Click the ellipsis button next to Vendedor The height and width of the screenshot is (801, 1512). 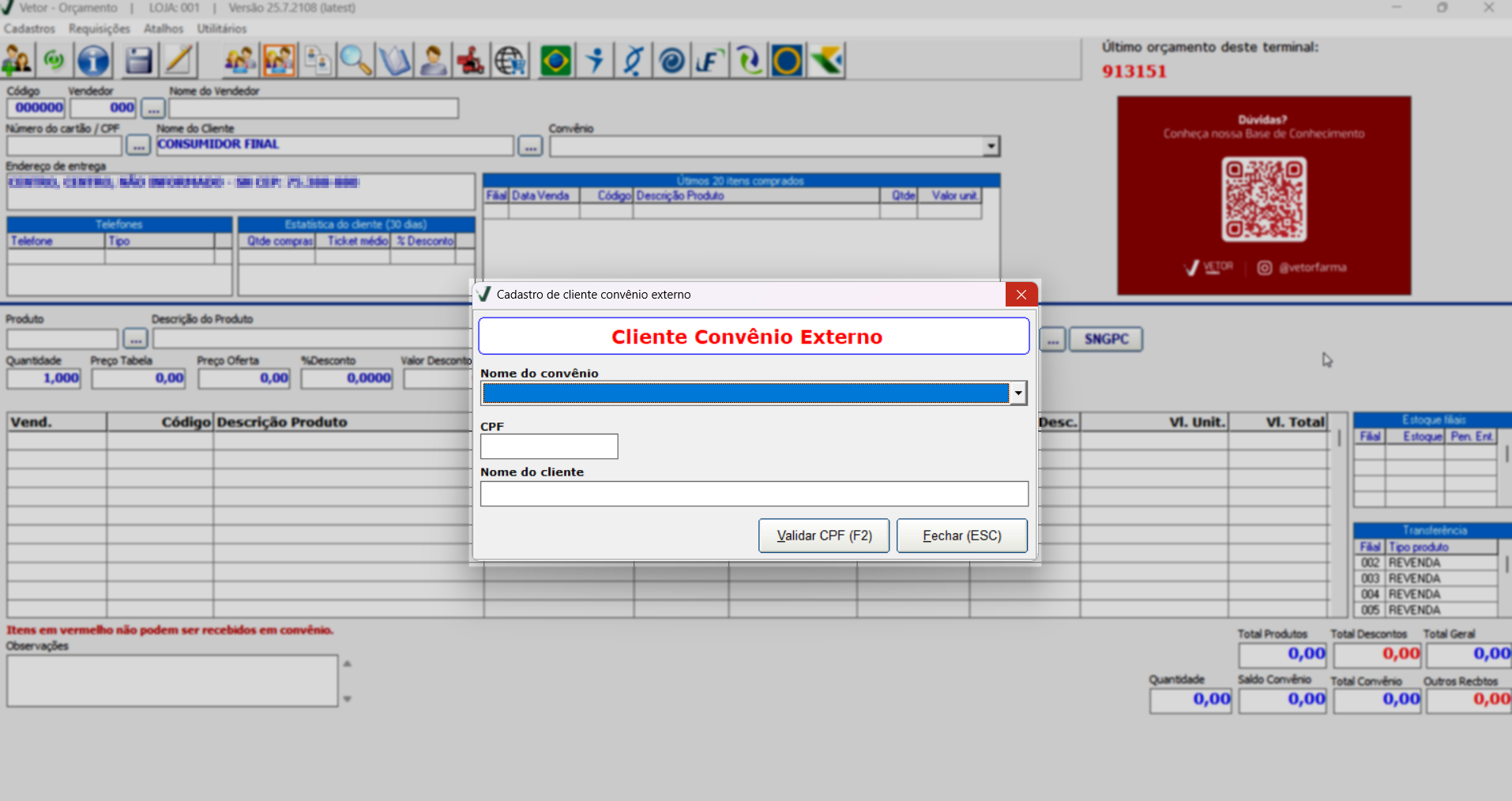(153, 108)
